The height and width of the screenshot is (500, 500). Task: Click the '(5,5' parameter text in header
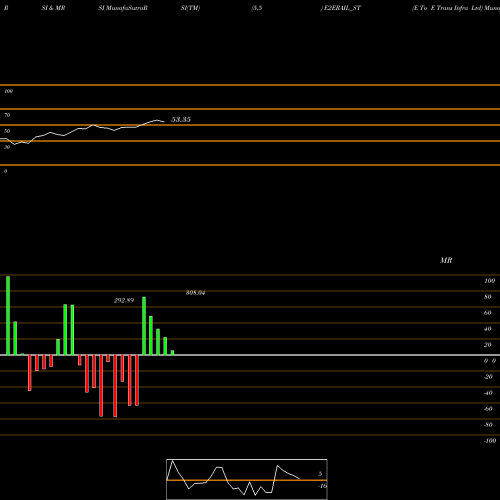pyautogui.click(x=257, y=8)
